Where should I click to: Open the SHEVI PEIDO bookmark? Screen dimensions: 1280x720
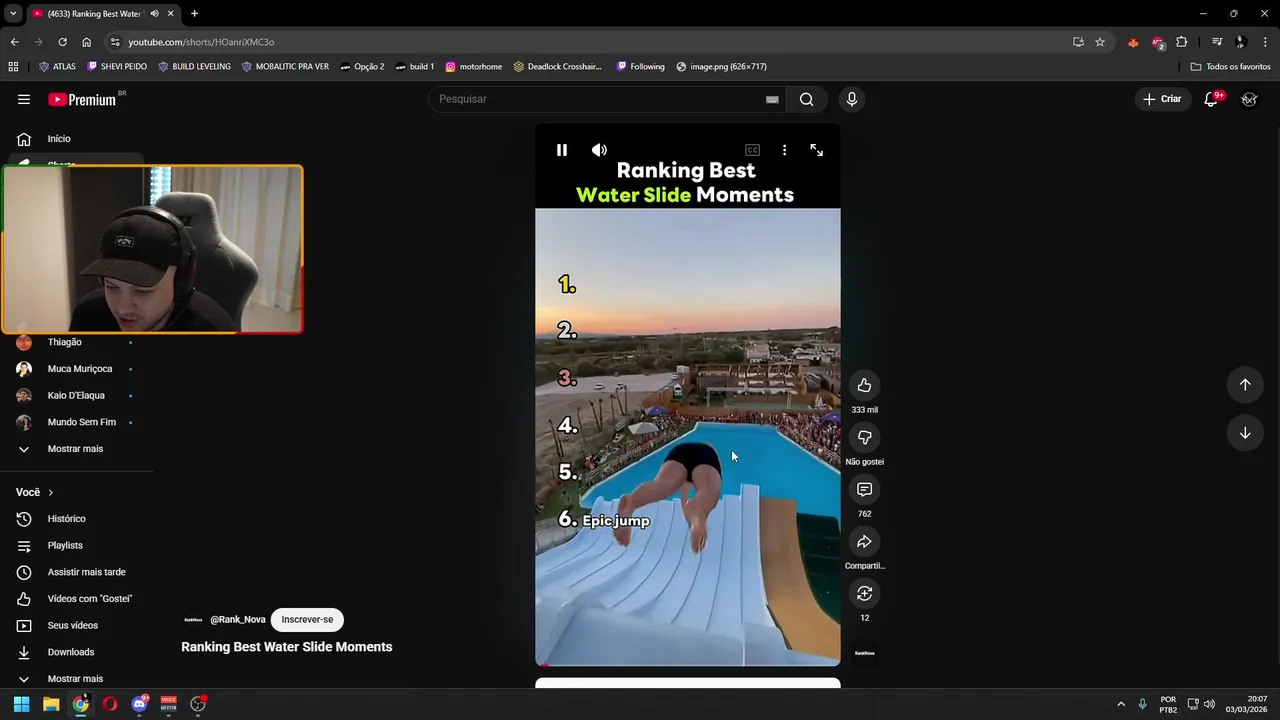tap(117, 67)
